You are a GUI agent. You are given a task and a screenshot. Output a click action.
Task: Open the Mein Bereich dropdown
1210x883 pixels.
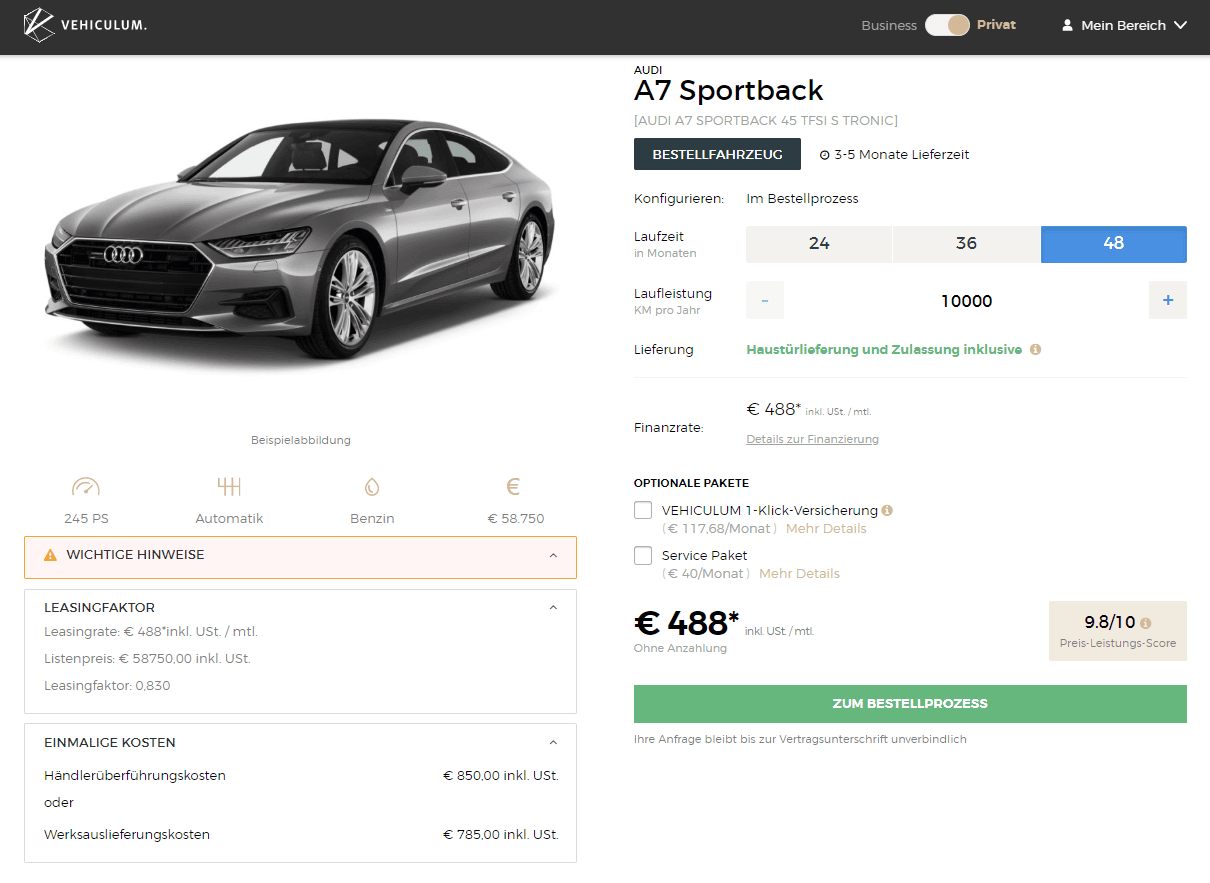[1124, 25]
